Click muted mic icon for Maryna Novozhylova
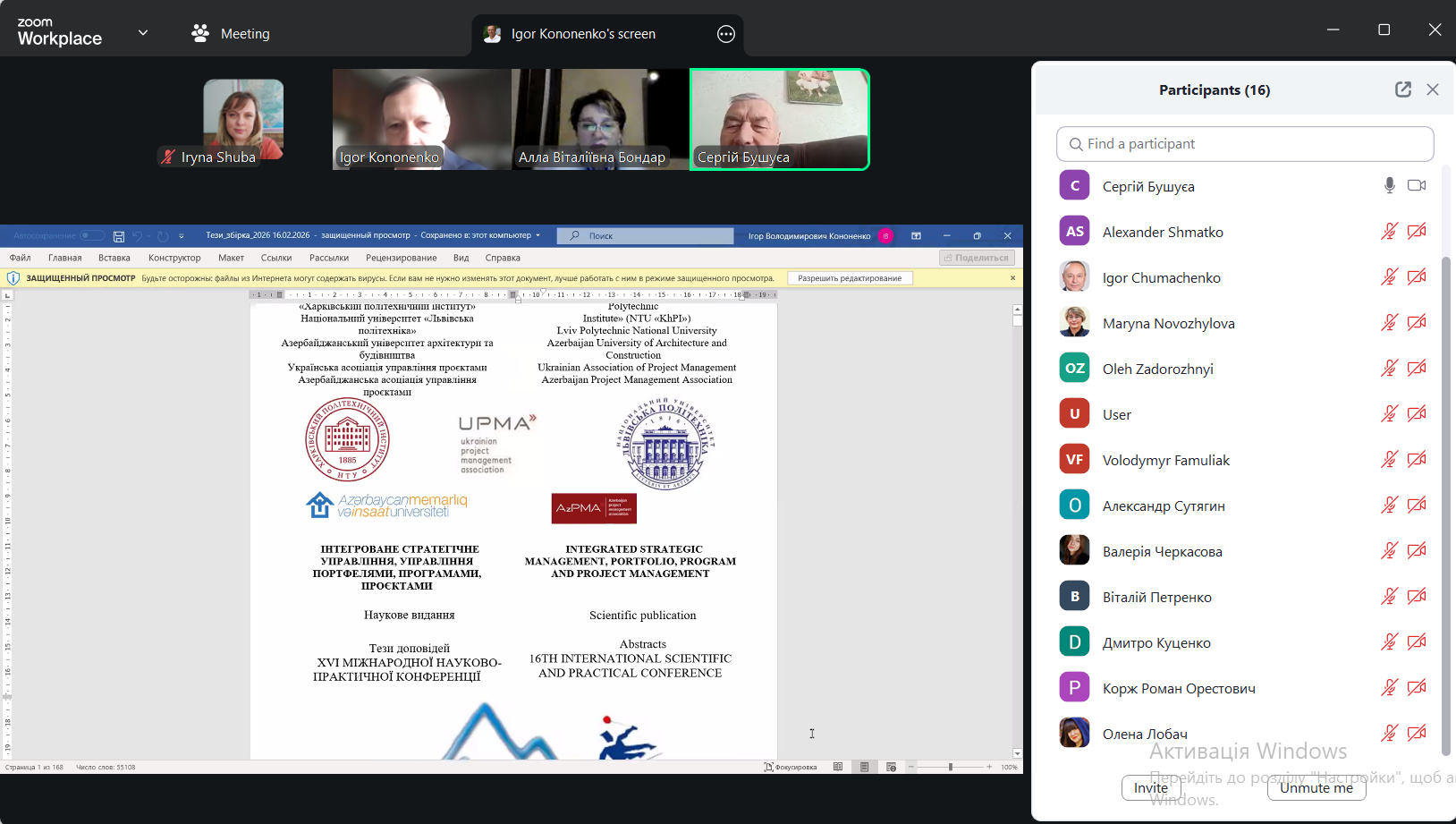The width and height of the screenshot is (1456, 824). coord(1389,323)
